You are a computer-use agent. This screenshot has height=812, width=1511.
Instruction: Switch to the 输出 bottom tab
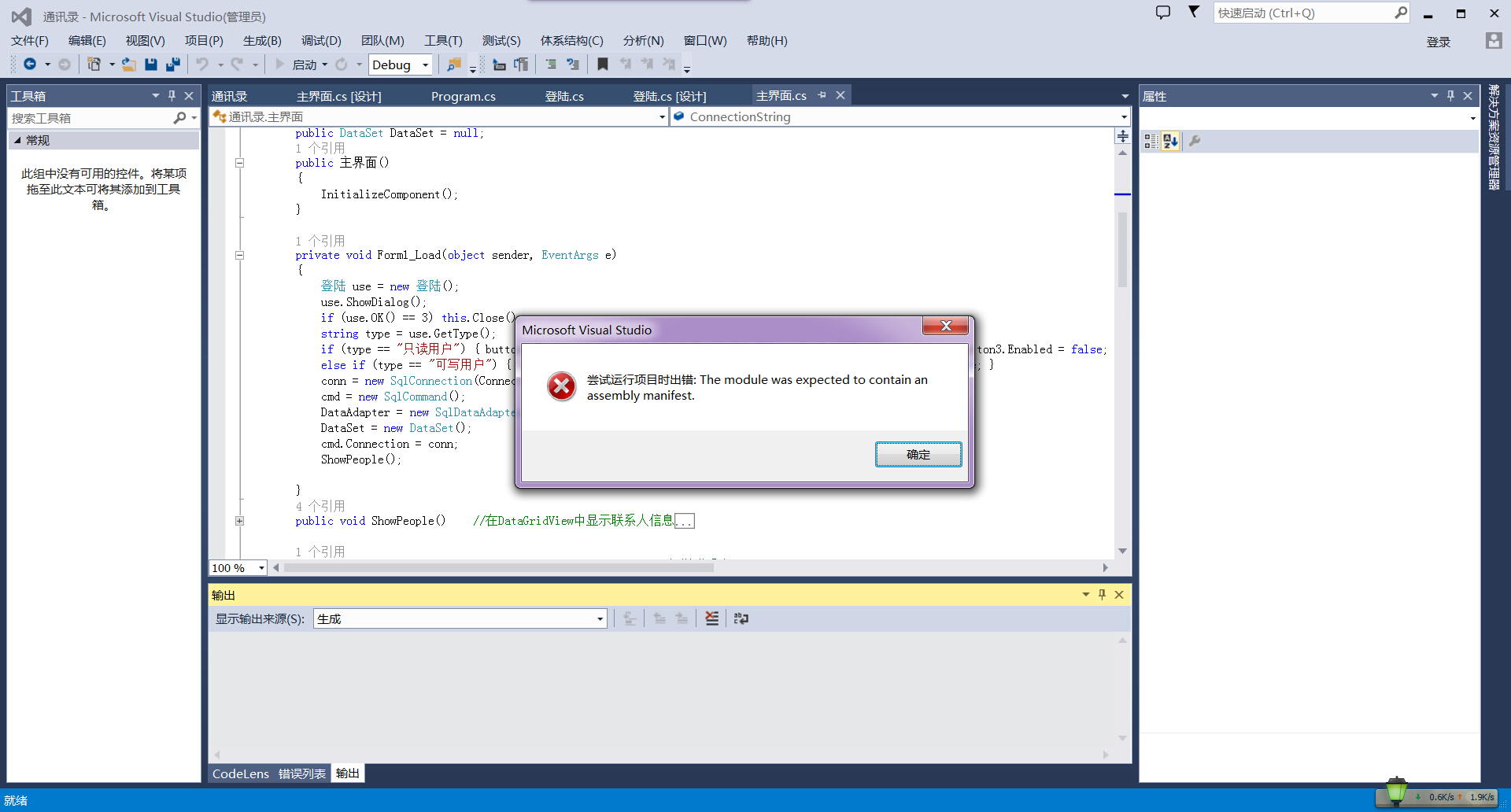[x=348, y=773]
